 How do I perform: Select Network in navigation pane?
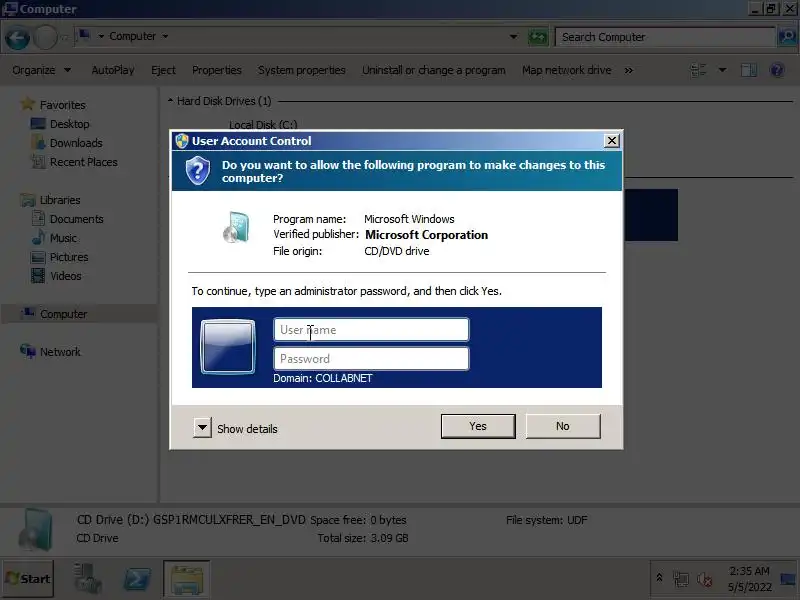coord(60,352)
